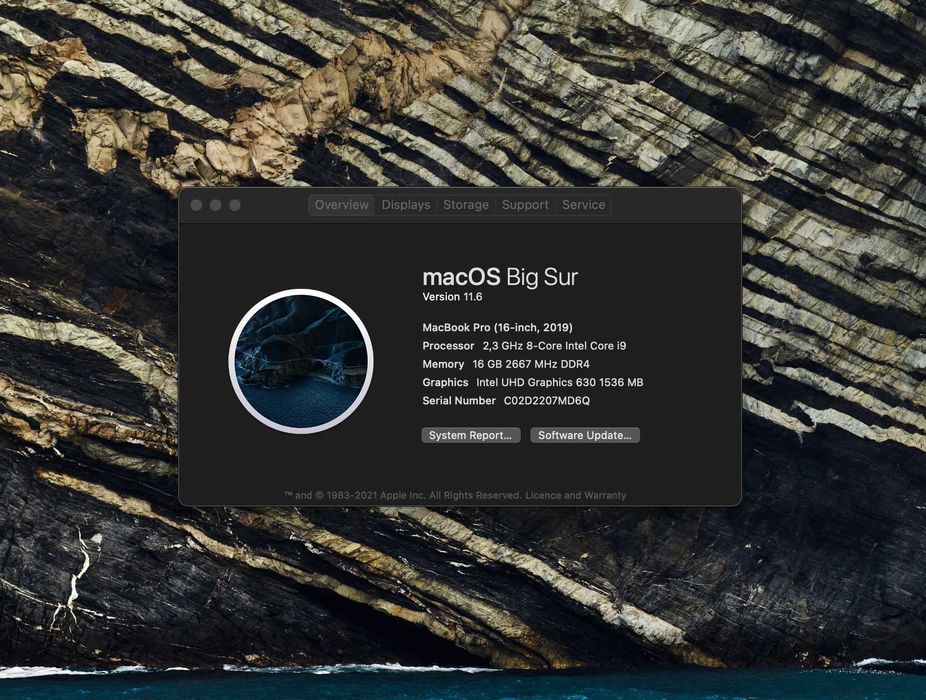This screenshot has height=700, width=926.
Task: Click the Processor label
Action: tap(448, 346)
